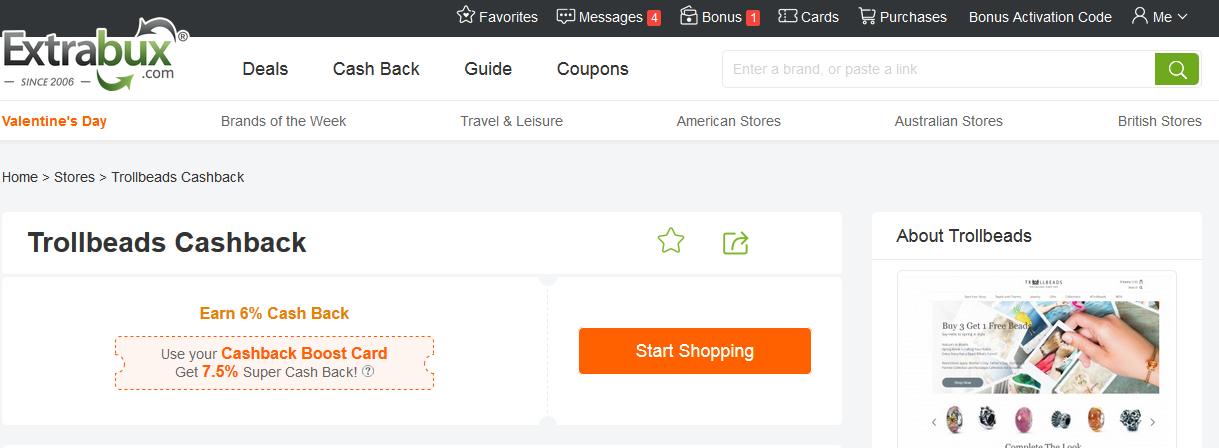
Task: Switch to the Cash Back menu
Action: tap(376, 69)
